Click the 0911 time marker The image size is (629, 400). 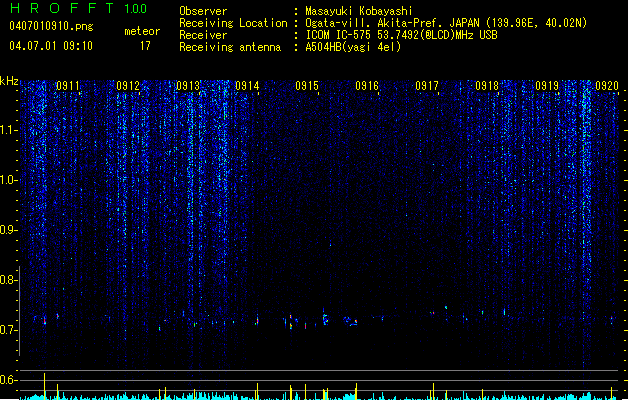coord(68,86)
